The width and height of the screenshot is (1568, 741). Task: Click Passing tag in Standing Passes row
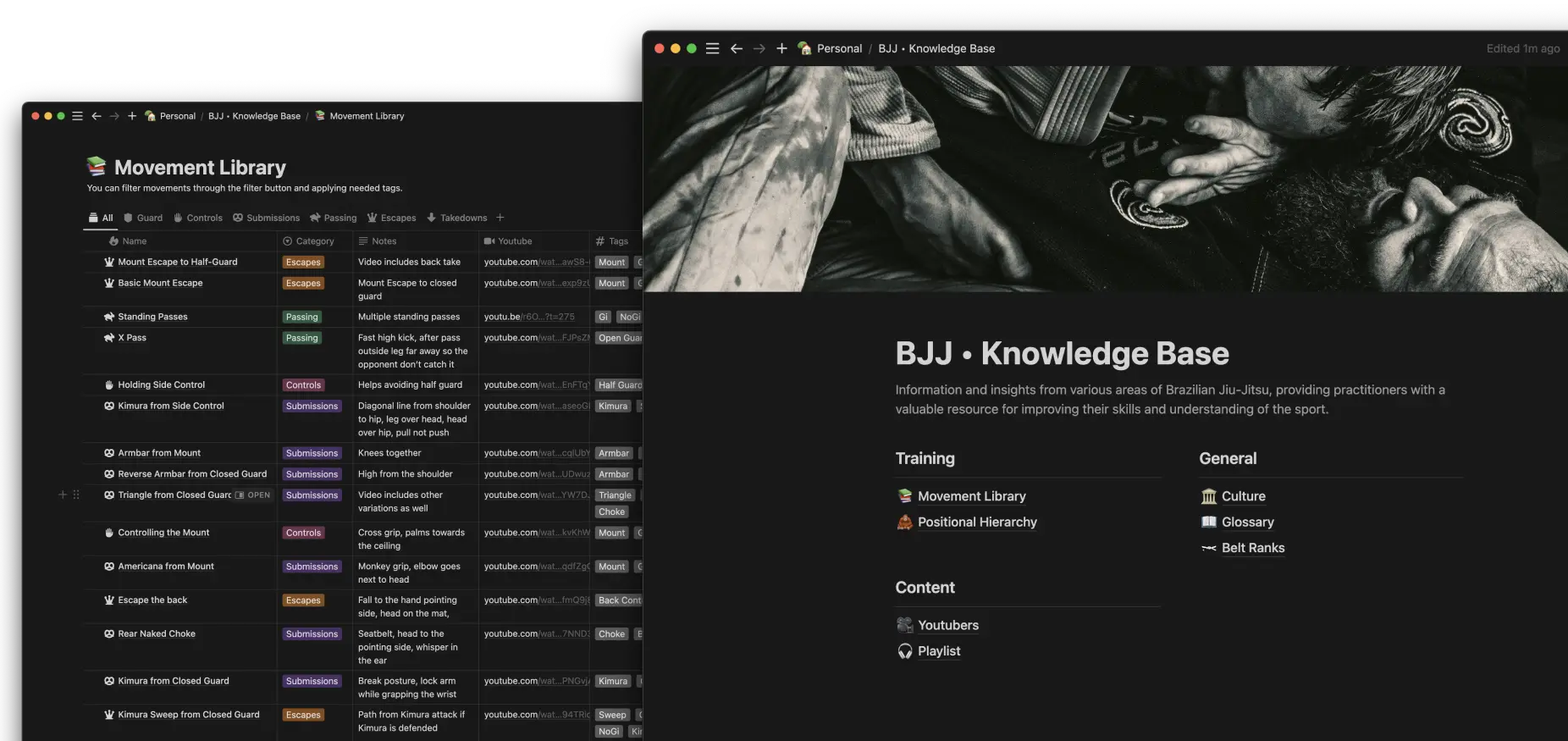point(302,318)
